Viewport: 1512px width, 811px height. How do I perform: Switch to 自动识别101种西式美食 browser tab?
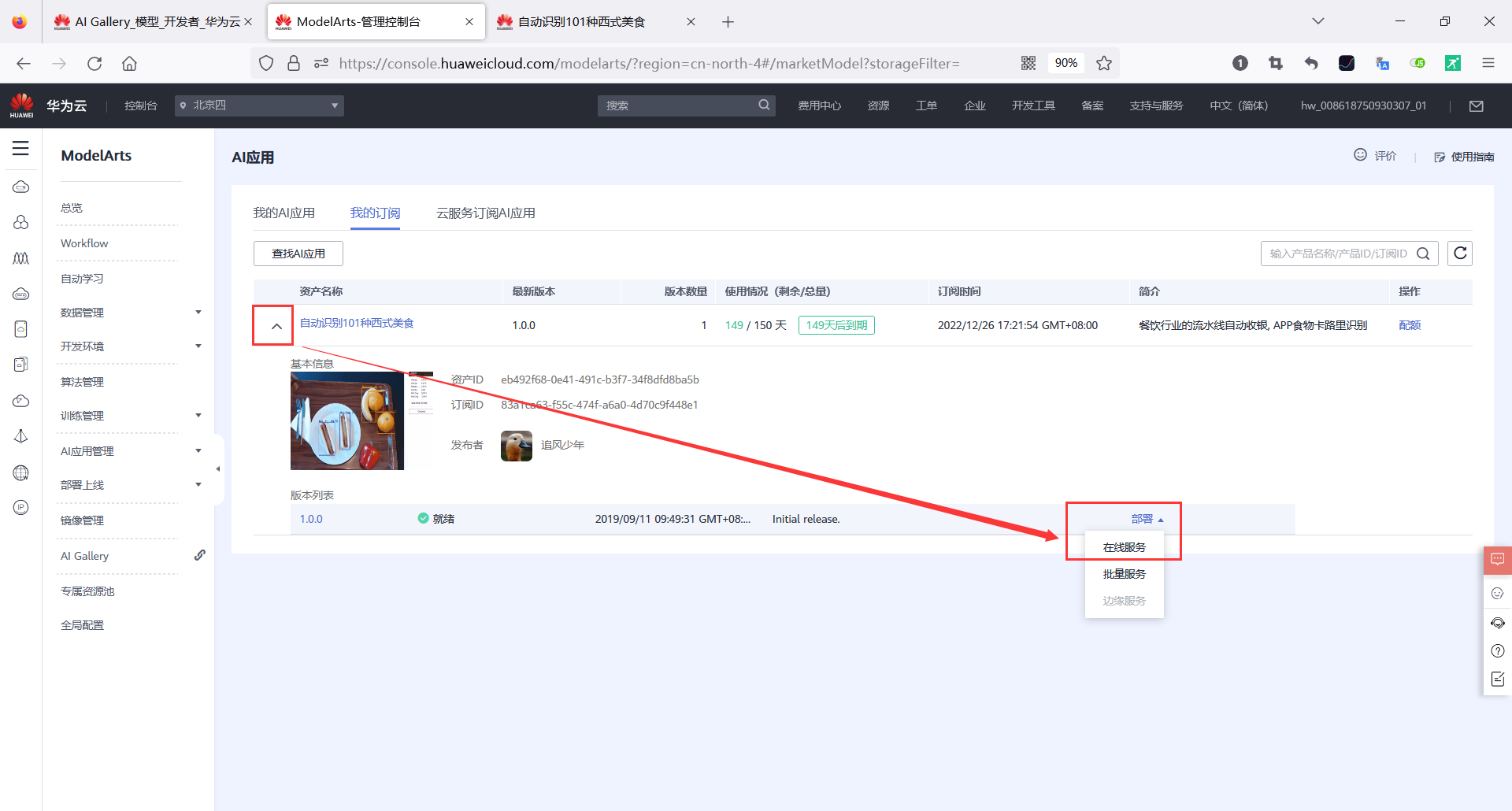[596, 22]
